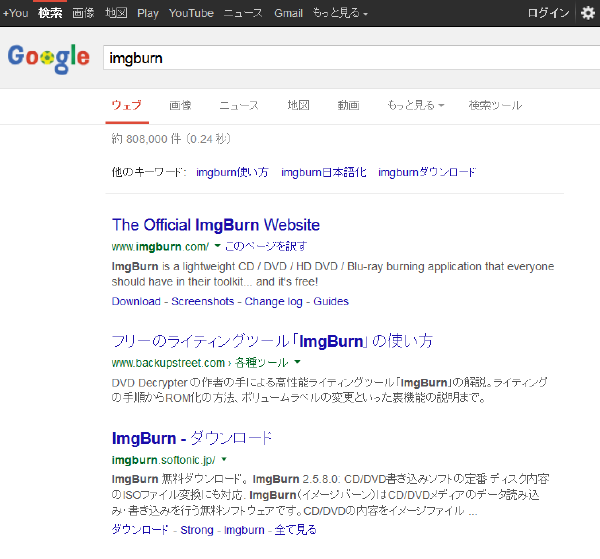The height and width of the screenshot is (559, 600).
Task: Switch to the 画像 search tab
Action: coord(180,105)
